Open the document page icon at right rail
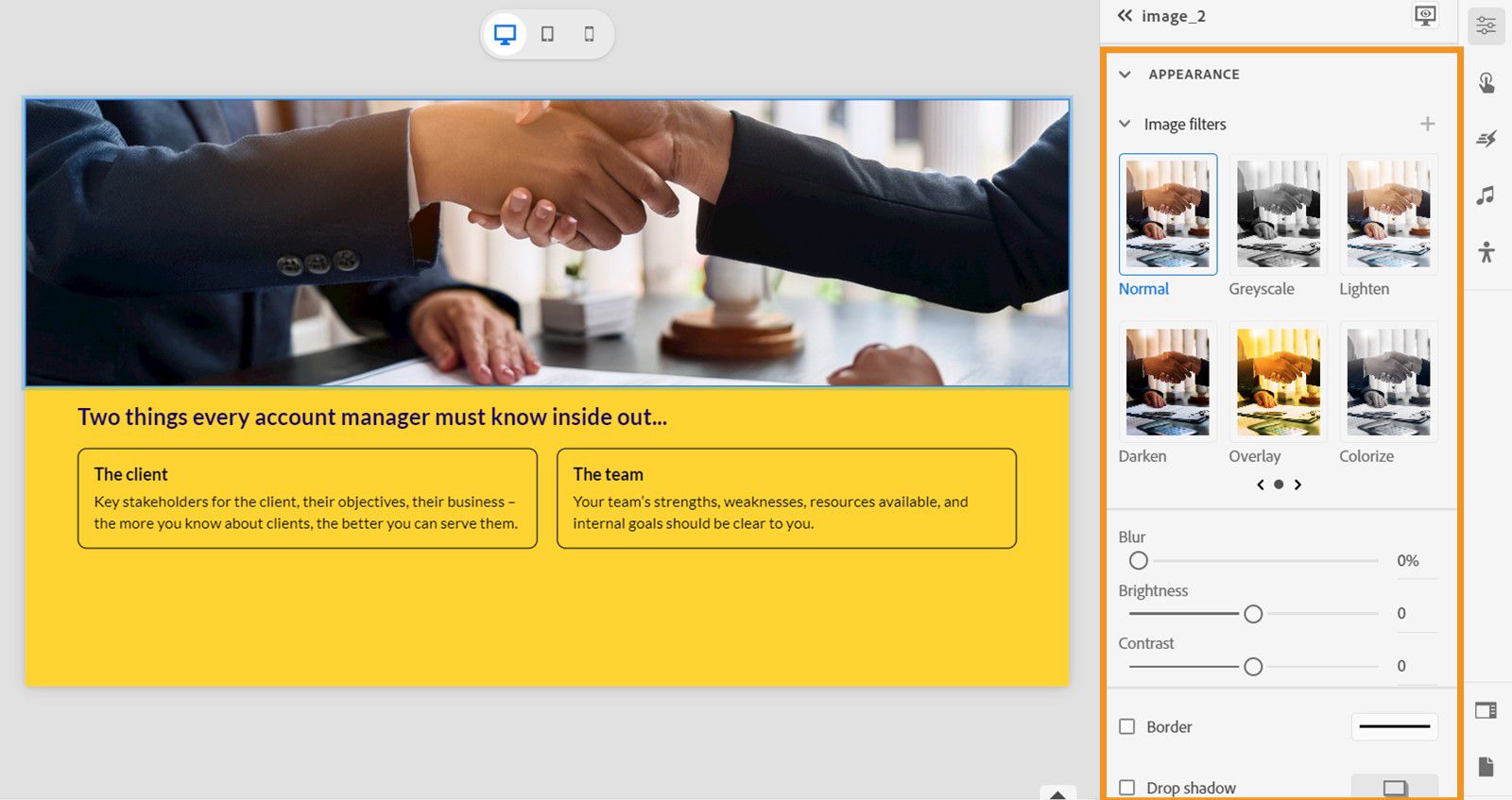 (x=1486, y=766)
